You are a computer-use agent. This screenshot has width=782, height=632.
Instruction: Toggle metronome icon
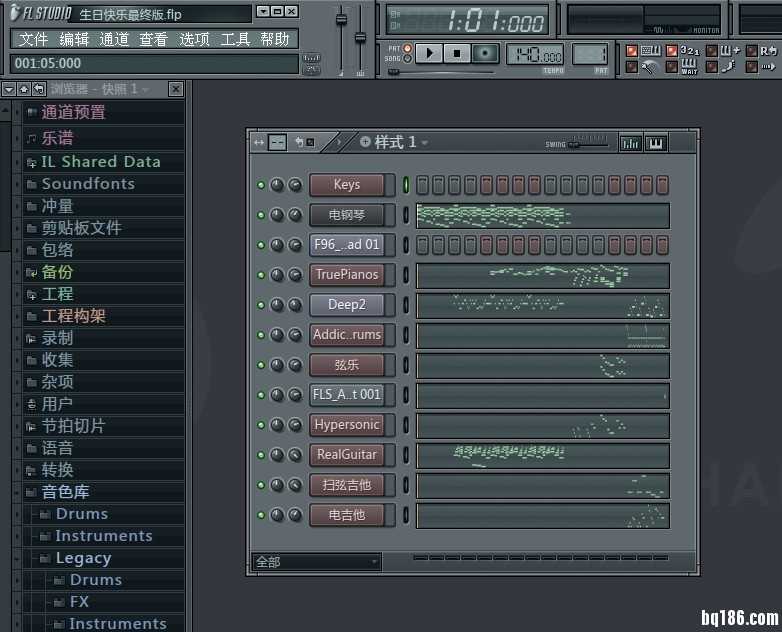pos(648,67)
